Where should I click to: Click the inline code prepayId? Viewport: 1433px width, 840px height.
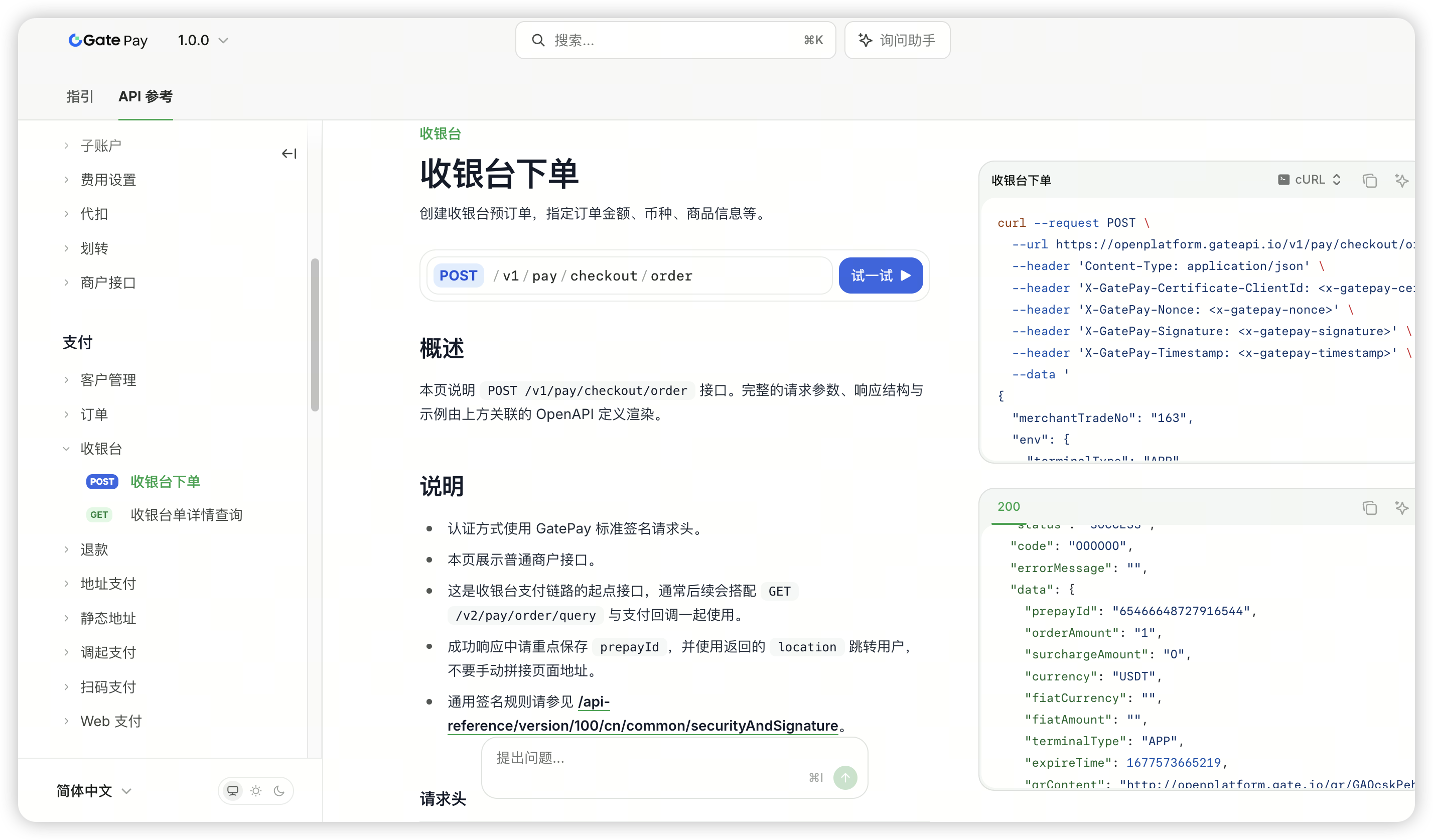629,647
